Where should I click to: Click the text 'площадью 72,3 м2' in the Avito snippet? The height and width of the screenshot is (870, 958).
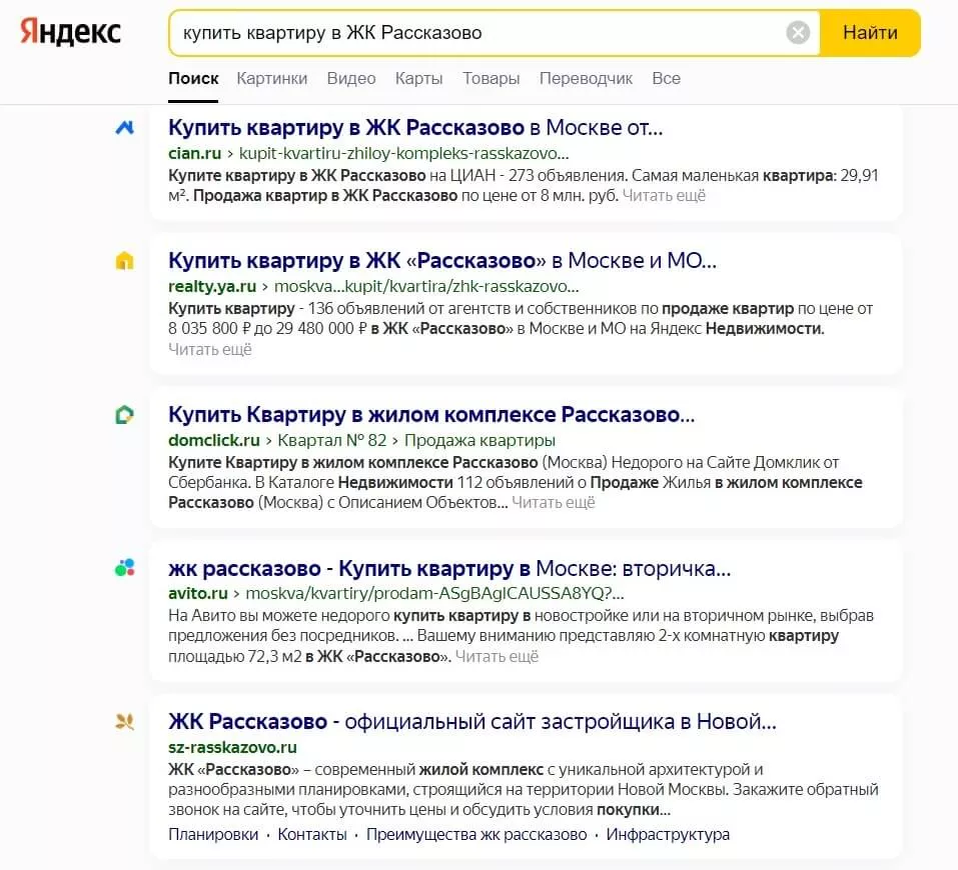(x=235, y=657)
